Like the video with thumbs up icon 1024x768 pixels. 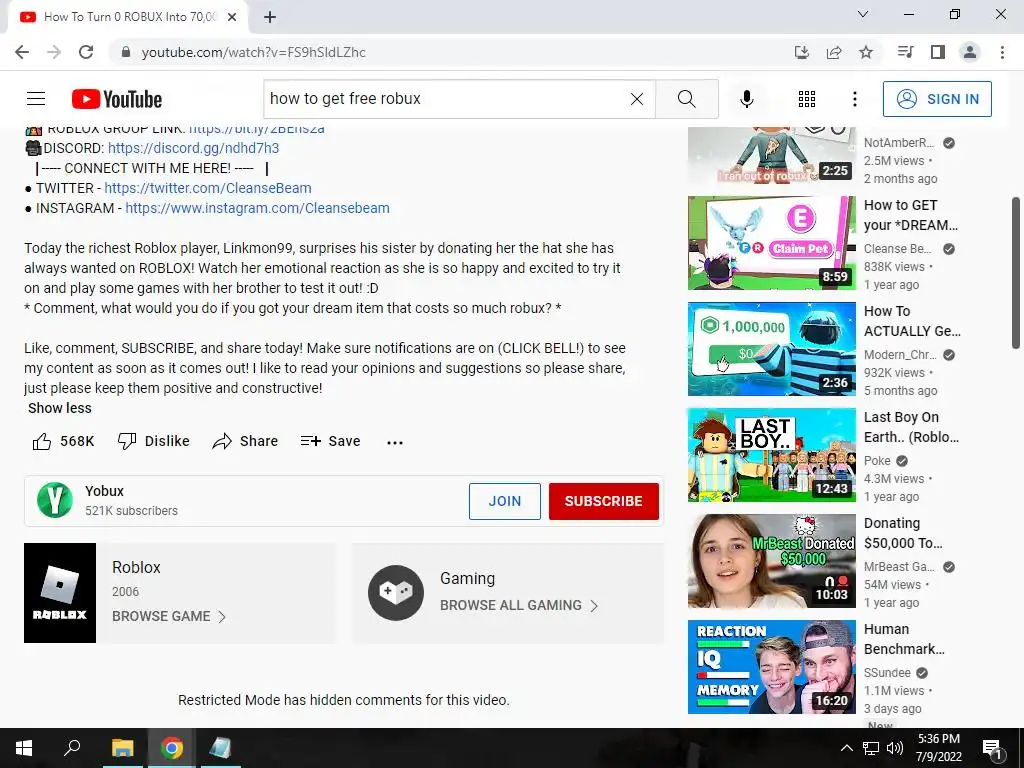coord(42,441)
